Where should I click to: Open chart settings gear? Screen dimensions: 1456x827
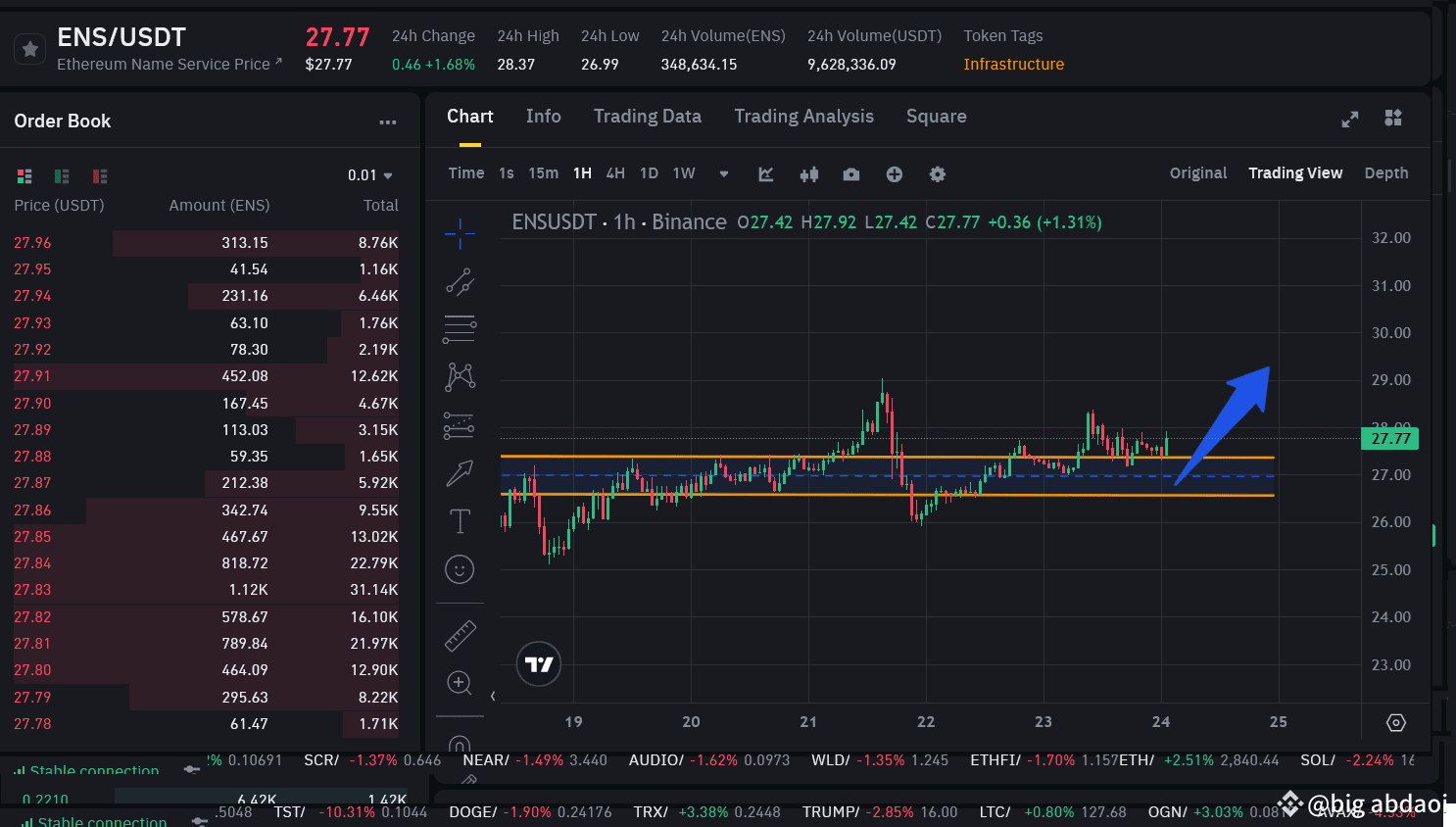tap(937, 173)
